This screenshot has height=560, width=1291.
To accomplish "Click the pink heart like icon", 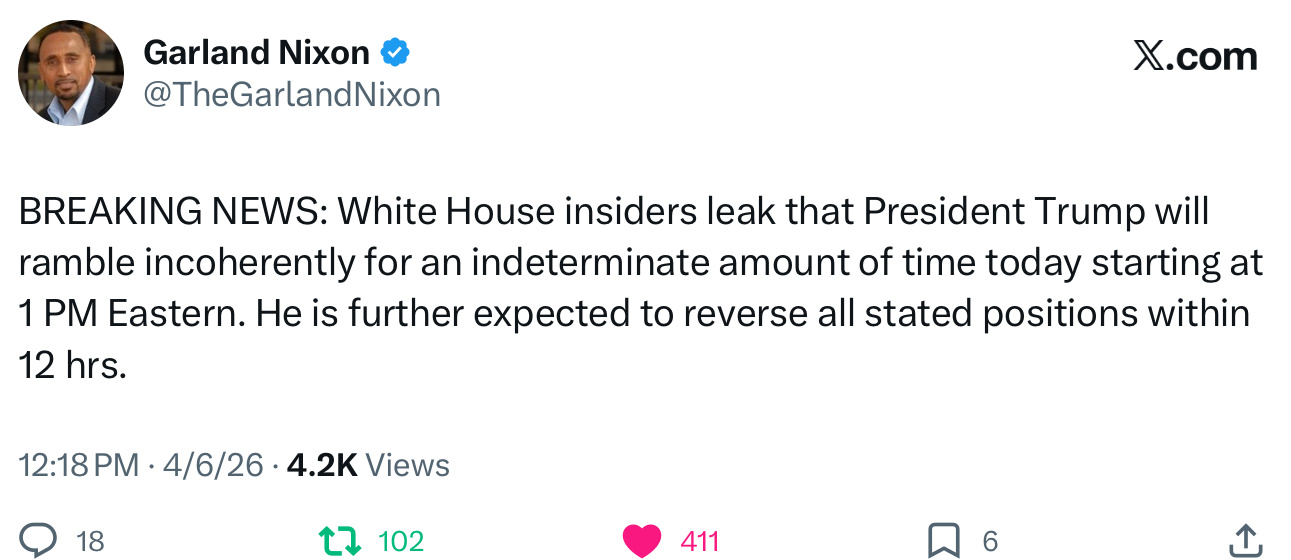I will [x=642, y=541].
